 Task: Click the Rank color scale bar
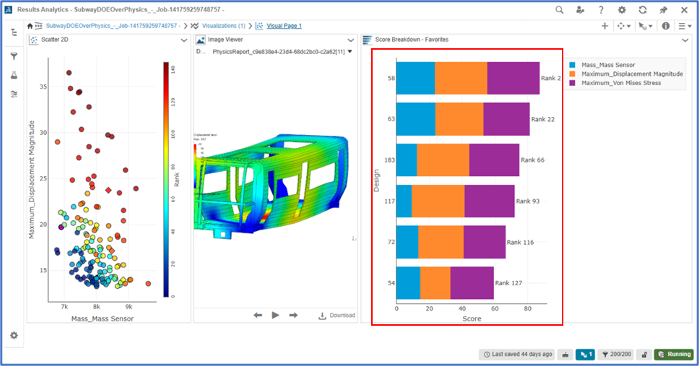pos(166,179)
